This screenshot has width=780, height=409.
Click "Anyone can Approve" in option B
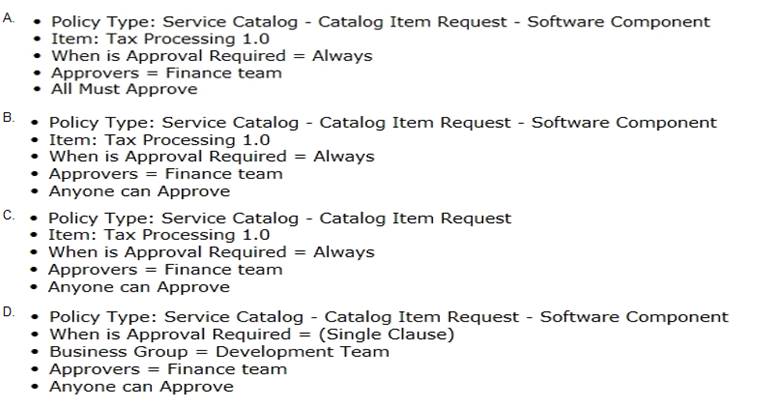pos(139,191)
